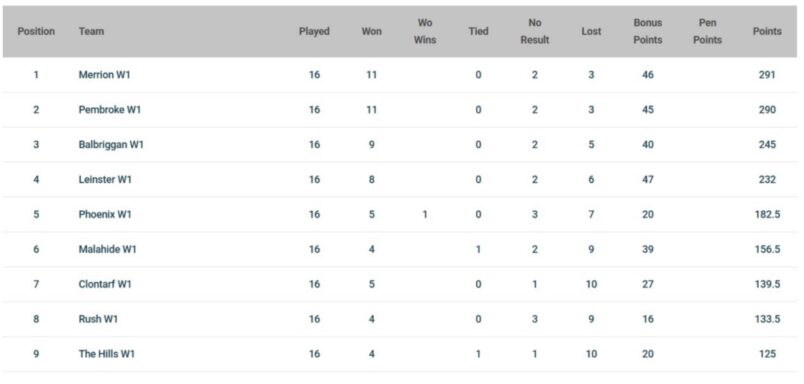Sort by Lost column header
The height and width of the screenshot is (384, 804).
tap(591, 31)
